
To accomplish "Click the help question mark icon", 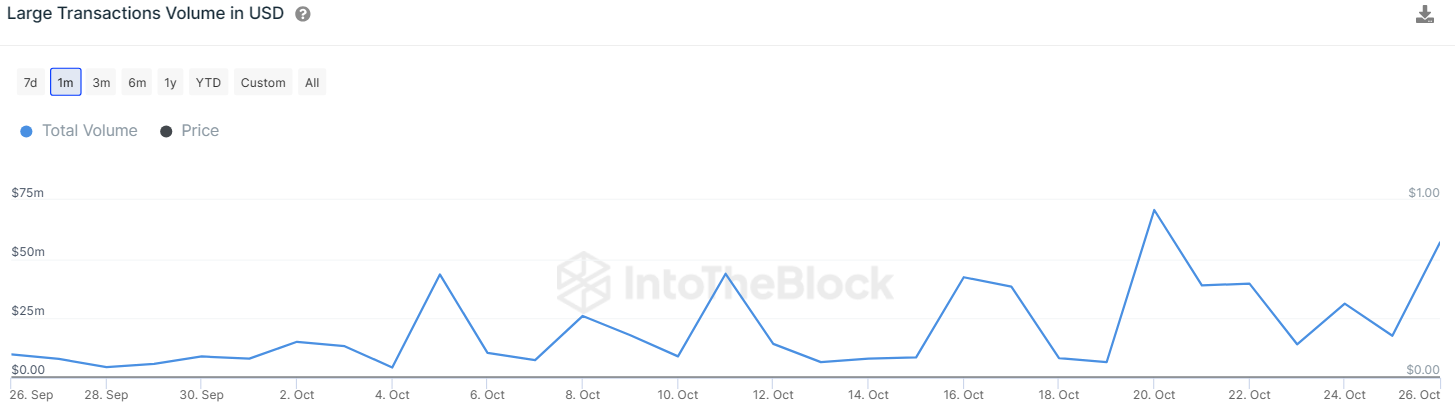I will pos(303,15).
